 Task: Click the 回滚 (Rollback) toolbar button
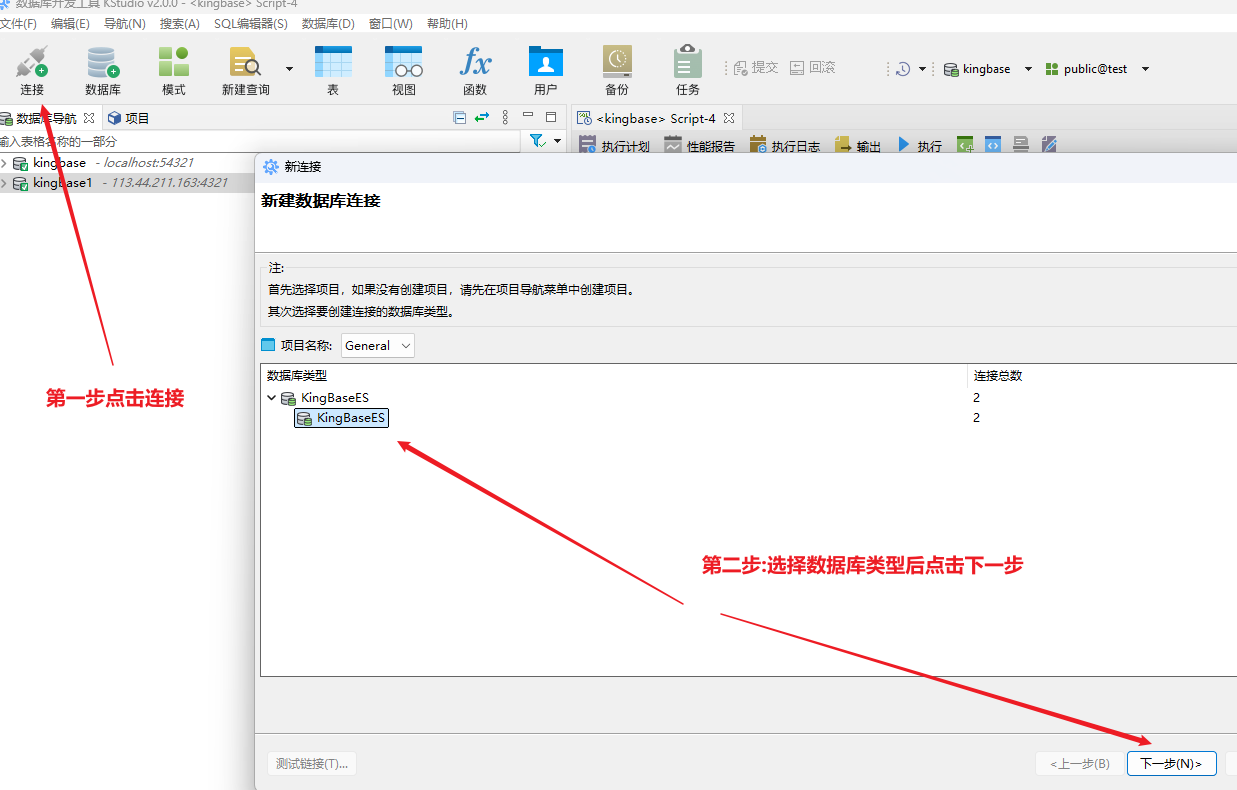pyautogui.click(x=813, y=68)
